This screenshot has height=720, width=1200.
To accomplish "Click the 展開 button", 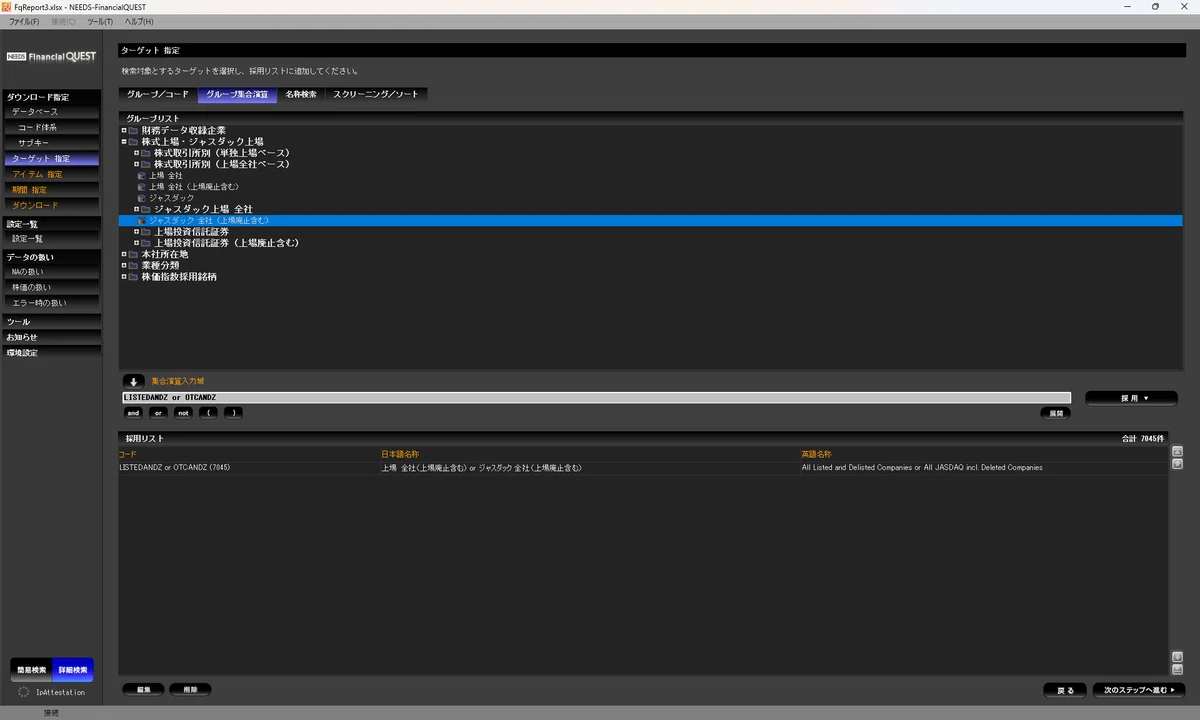I will coord(1055,413).
